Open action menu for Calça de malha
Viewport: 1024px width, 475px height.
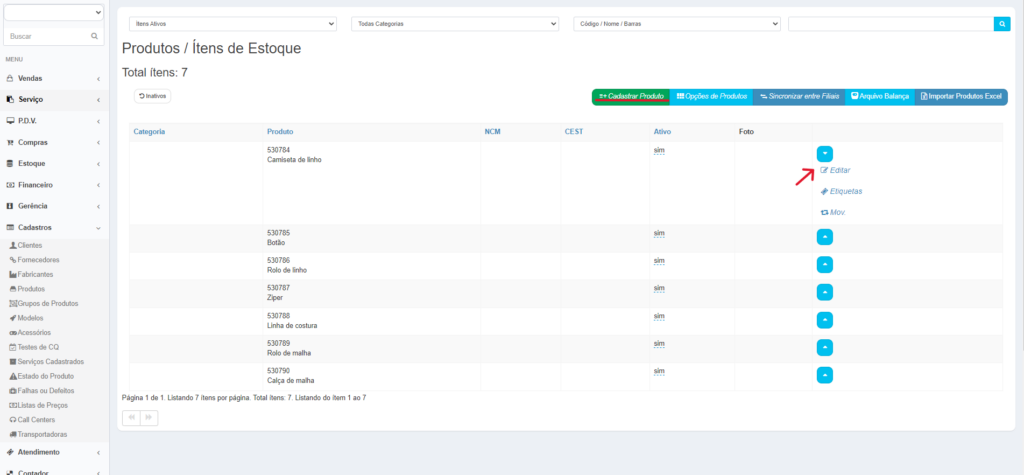824,375
